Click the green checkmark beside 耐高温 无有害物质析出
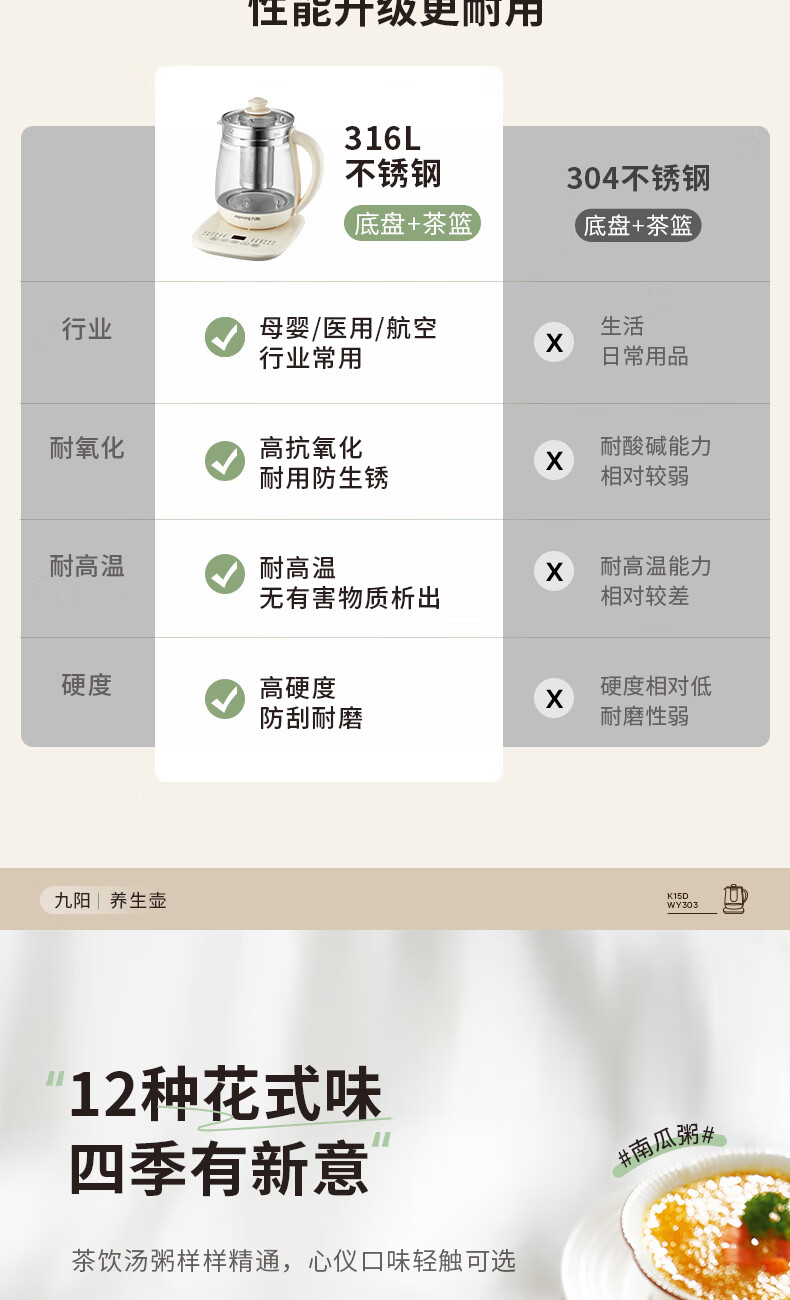The height and width of the screenshot is (1300, 790). coord(225,574)
